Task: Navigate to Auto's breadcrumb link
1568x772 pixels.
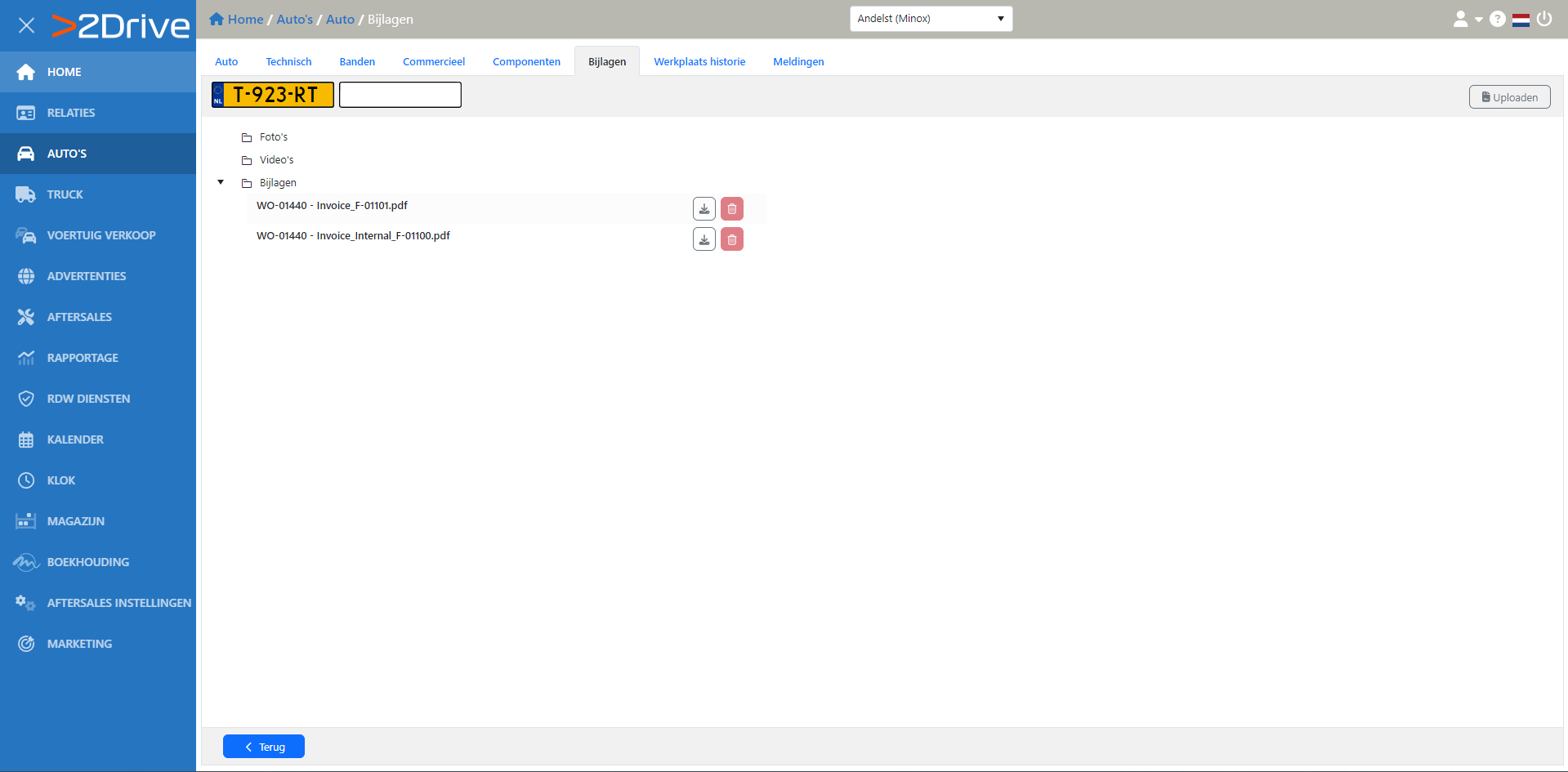Action: [294, 20]
